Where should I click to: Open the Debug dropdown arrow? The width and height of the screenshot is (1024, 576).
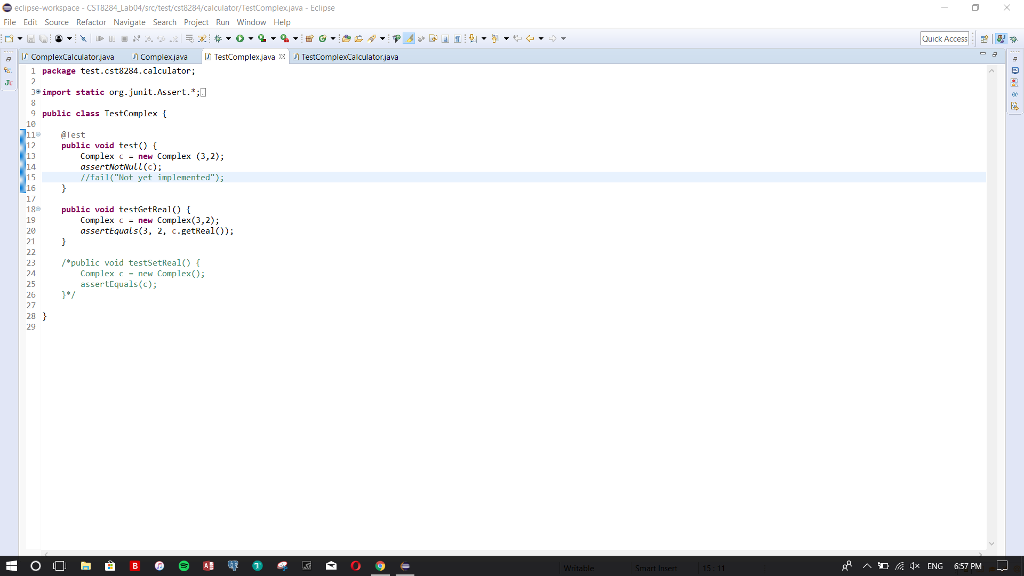pyautogui.click(x=229, y=39)
